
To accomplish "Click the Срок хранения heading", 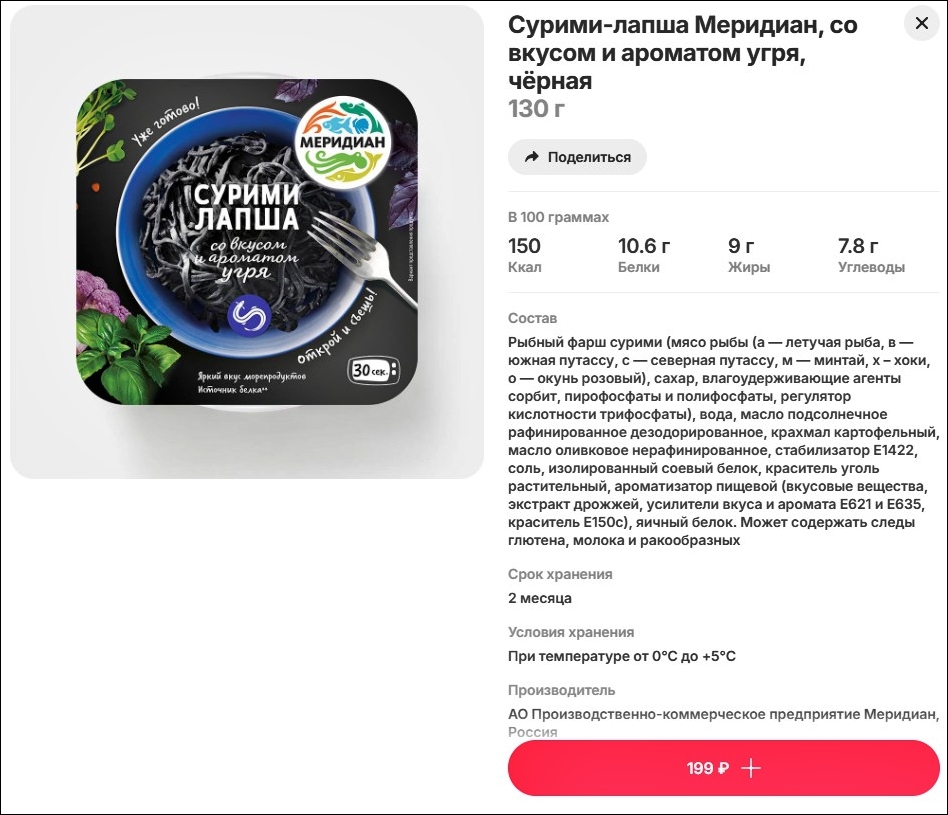I will 560,574.
